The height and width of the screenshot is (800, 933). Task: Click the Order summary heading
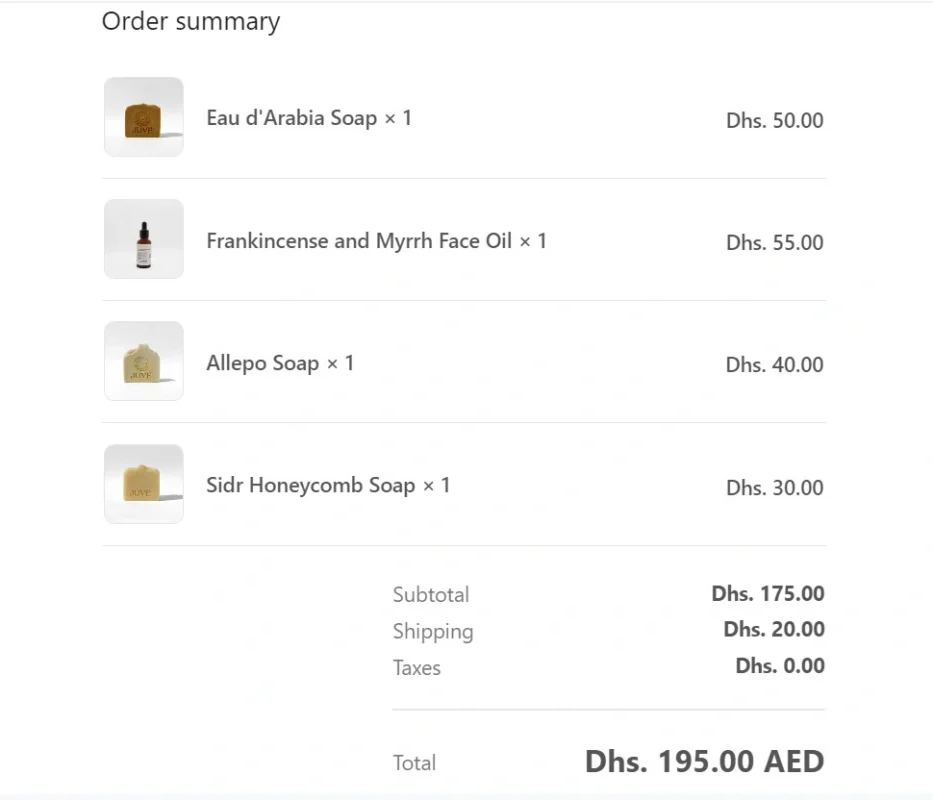[x=189, y=21]
